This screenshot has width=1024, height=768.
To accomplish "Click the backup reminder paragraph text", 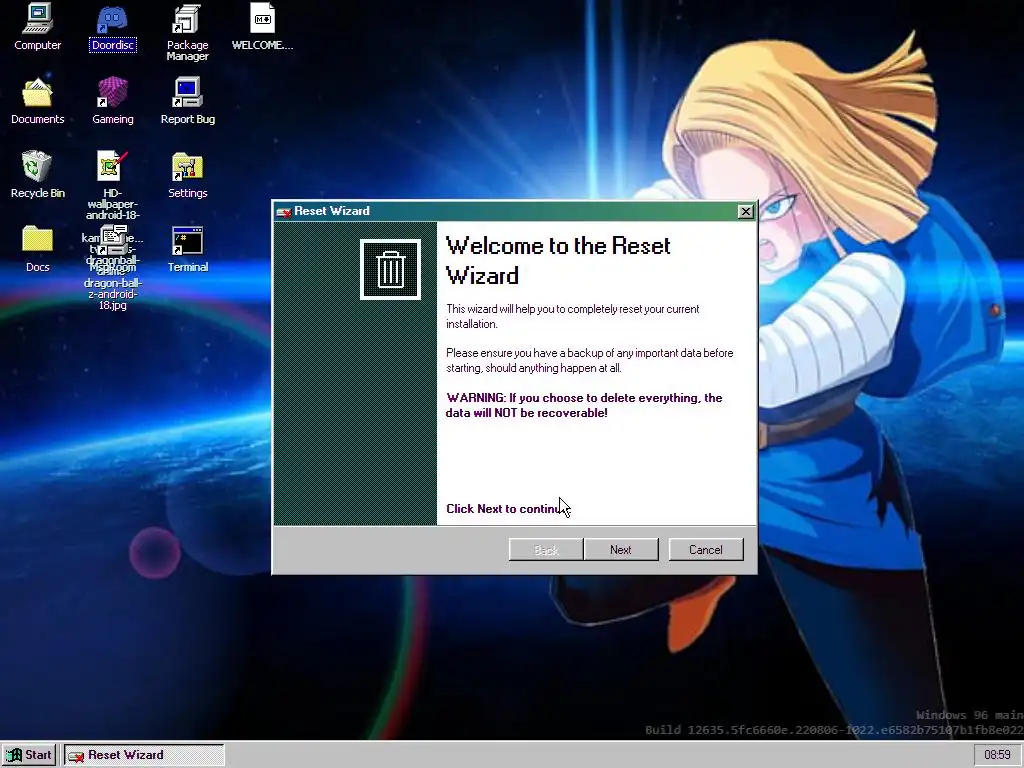I will (x=590, y=360).
